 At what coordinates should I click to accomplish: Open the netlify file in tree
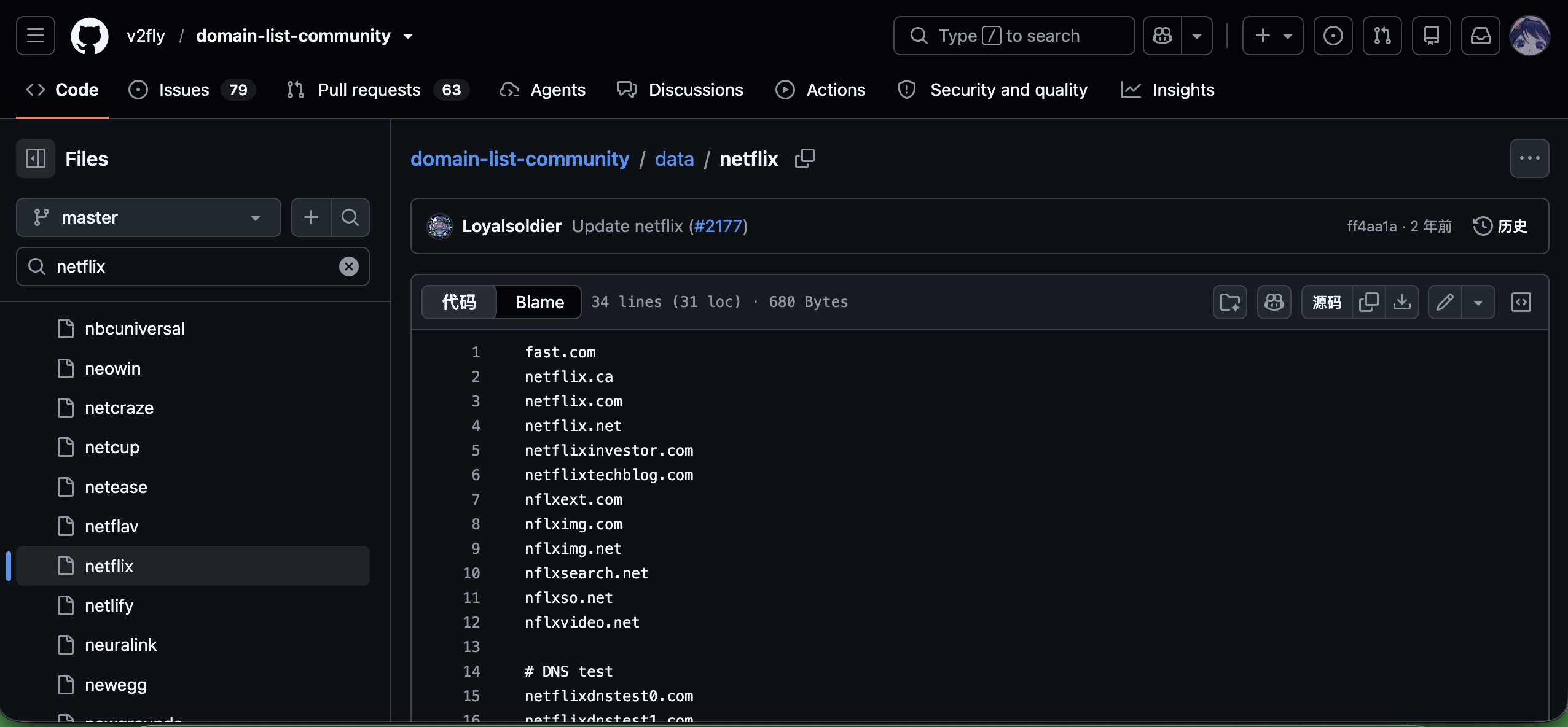point(193,605)
